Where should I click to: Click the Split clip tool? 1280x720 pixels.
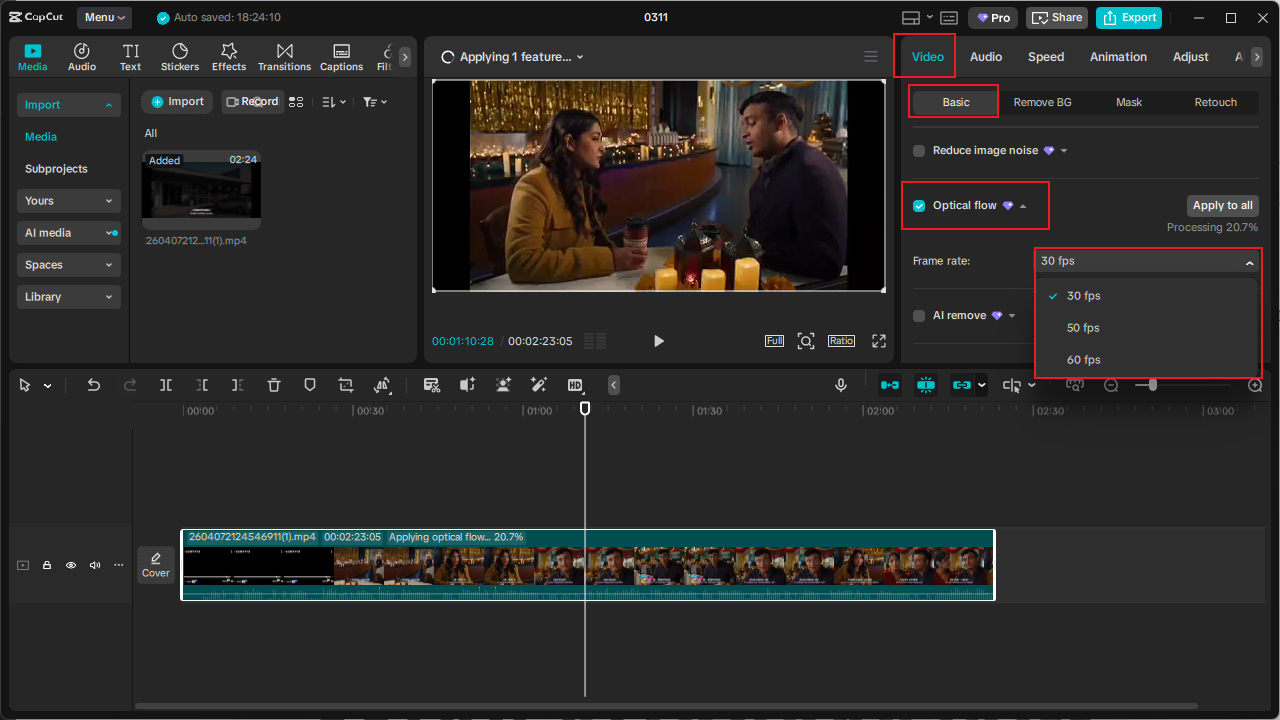click(x=166, y=385)
